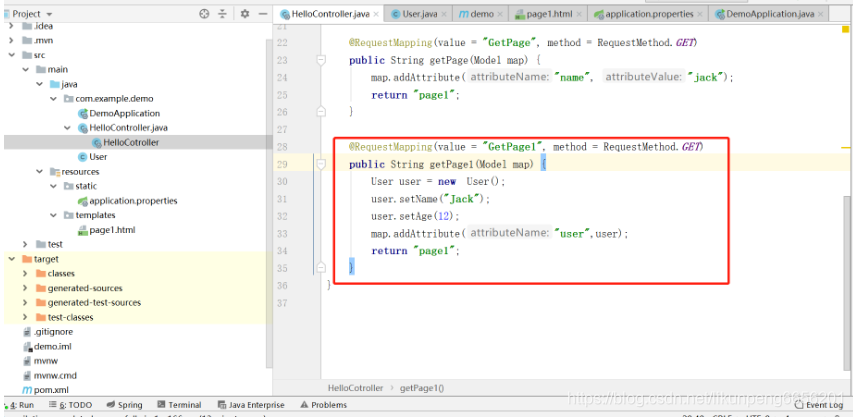Viewport: 853px width, 417px height.
Task: Collapse the java folder
Action: click(x=39, y=84)
